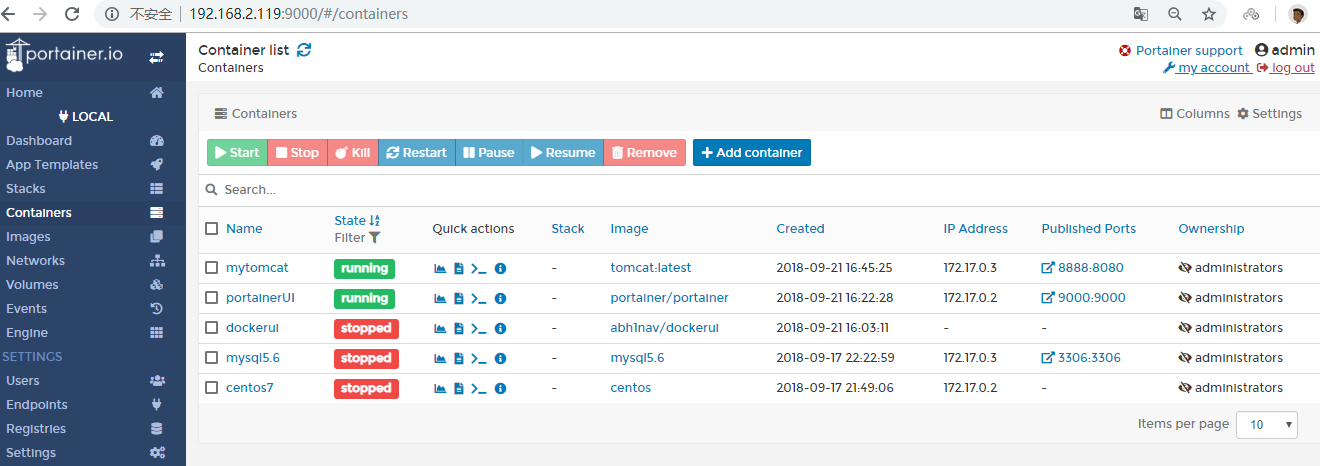Click the Add container button
This screenshot has height=466, width=1320.
click(751, 153)
